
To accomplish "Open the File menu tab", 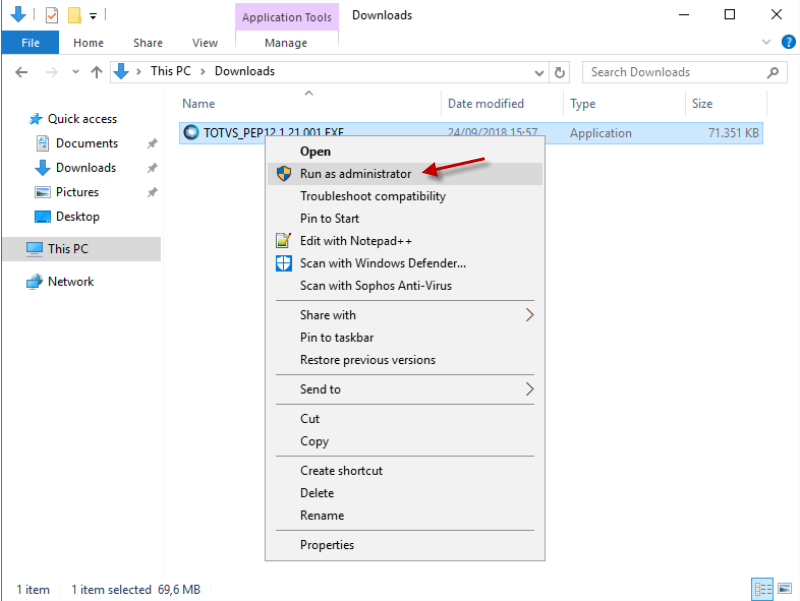I will [30, 43].
